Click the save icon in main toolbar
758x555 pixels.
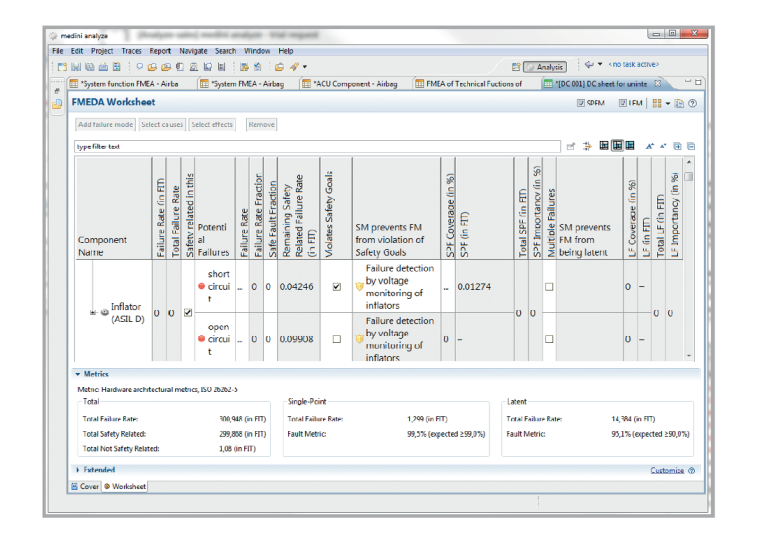click(x=75, y=67)
